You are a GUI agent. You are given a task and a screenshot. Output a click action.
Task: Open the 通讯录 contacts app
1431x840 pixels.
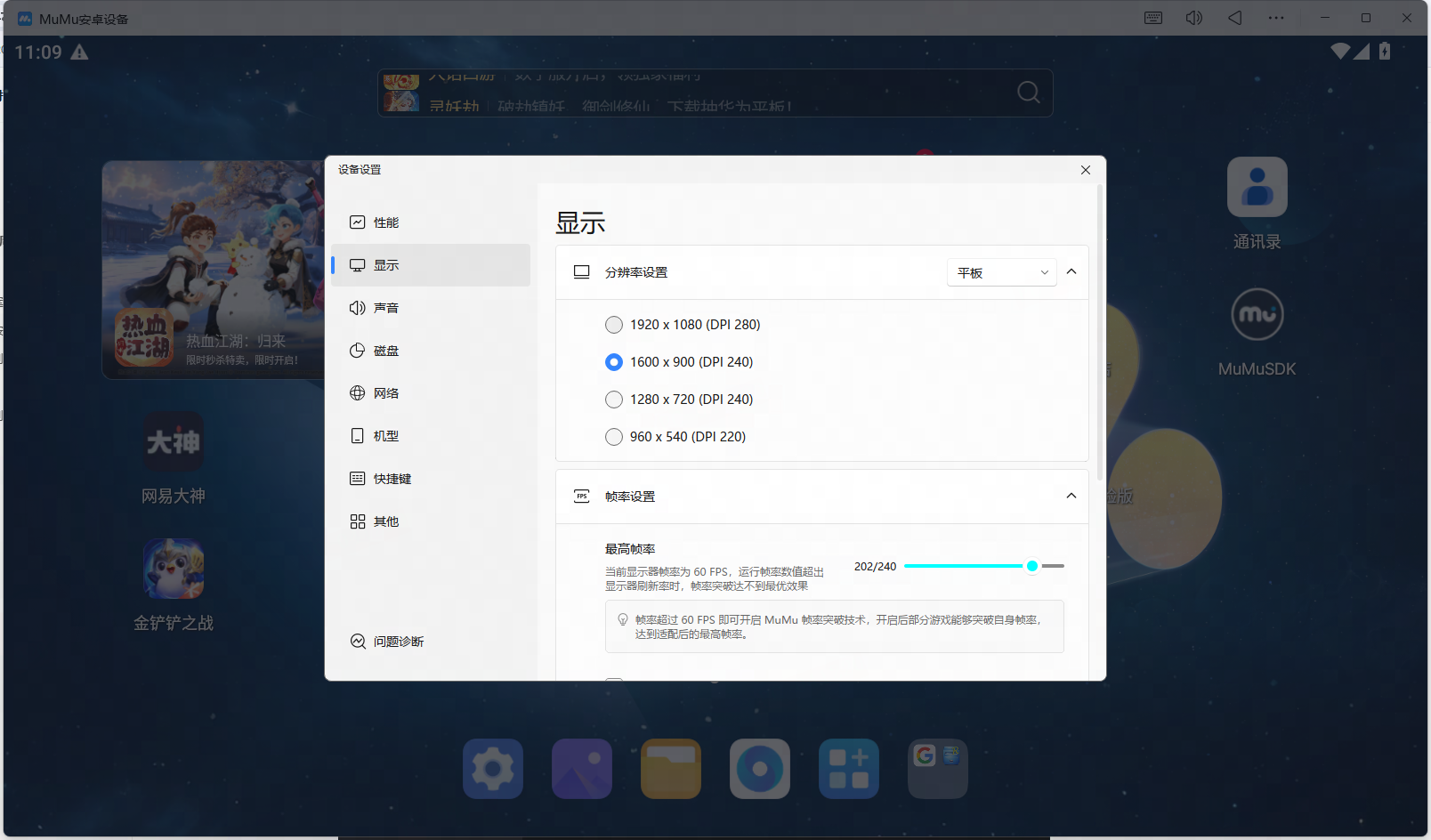(1257, 188)
